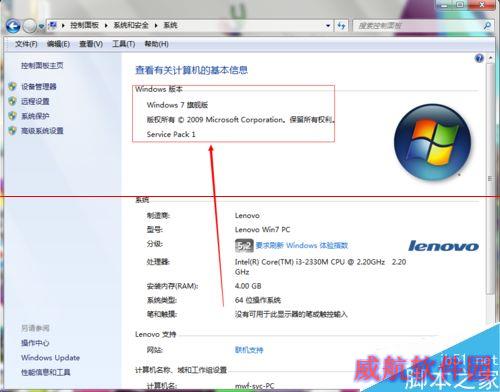Click the refresh button beside address bar

click(x=341, y=26)
